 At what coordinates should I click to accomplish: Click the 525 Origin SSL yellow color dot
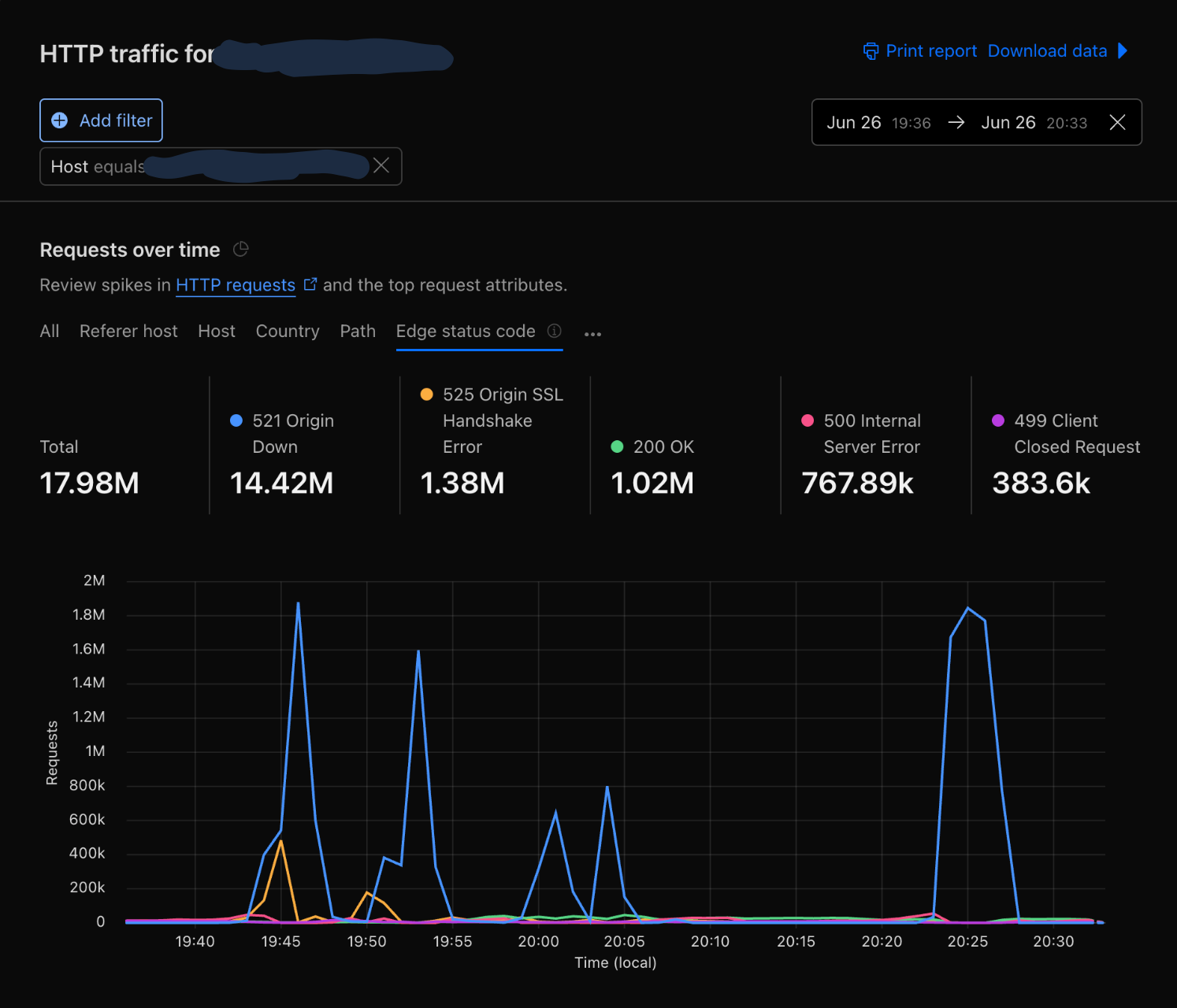pyautogui.click(x=426, y=394)
